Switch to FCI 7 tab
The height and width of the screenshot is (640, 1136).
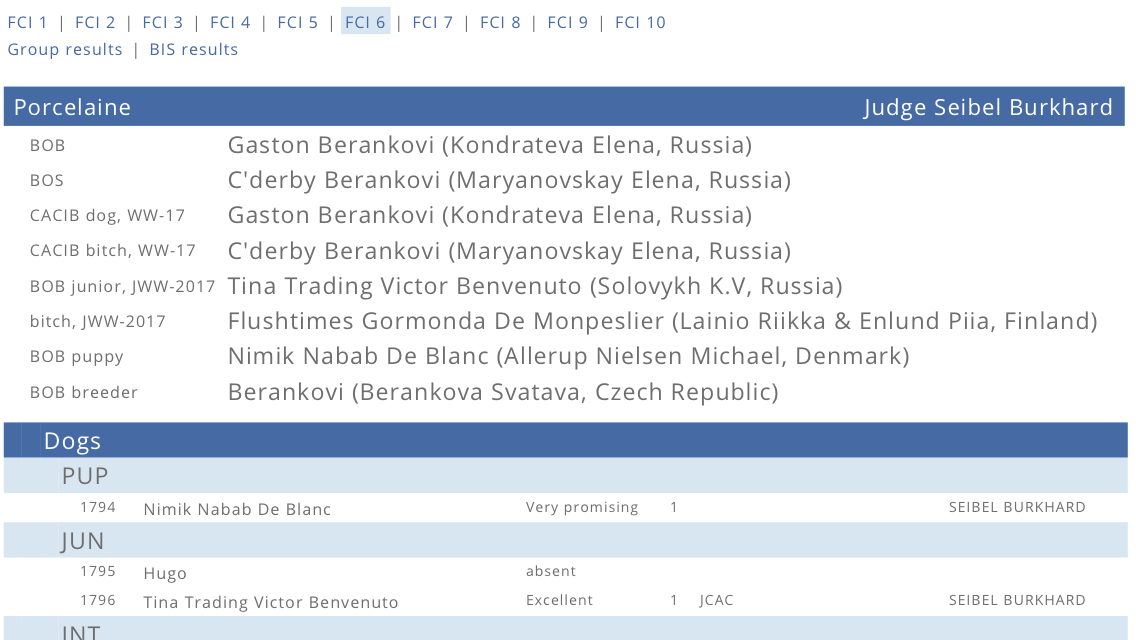[433, 22]
